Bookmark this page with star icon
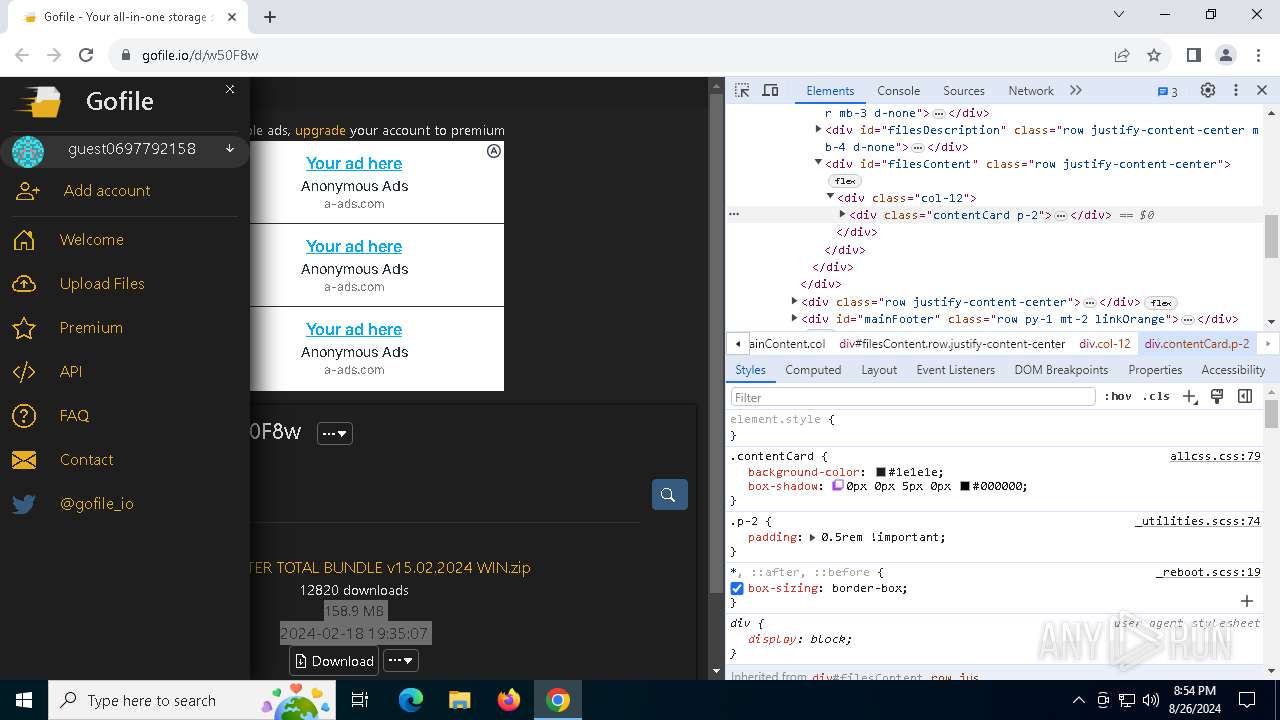The height and width of the screenshot is (720, 1280). tap(1154, 55)
